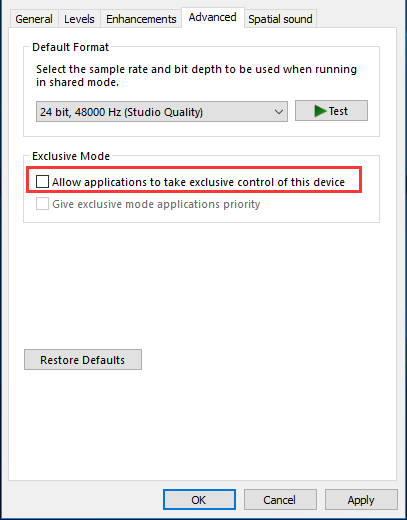The image size is (407, 520).
Task: Click the Default Format group heading
Action: click(x=70, y=47)
